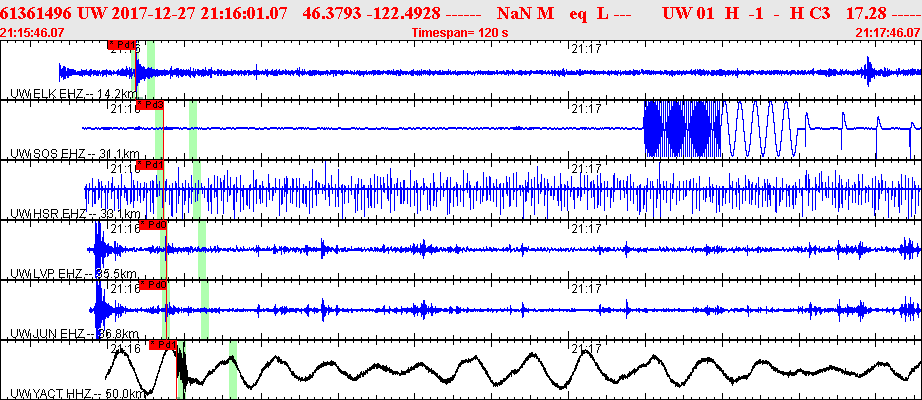This screenshot has height=400, width=922.
Task: Select the Pd0 pick flag on LVP trace
Action: (x=153, y=225)
